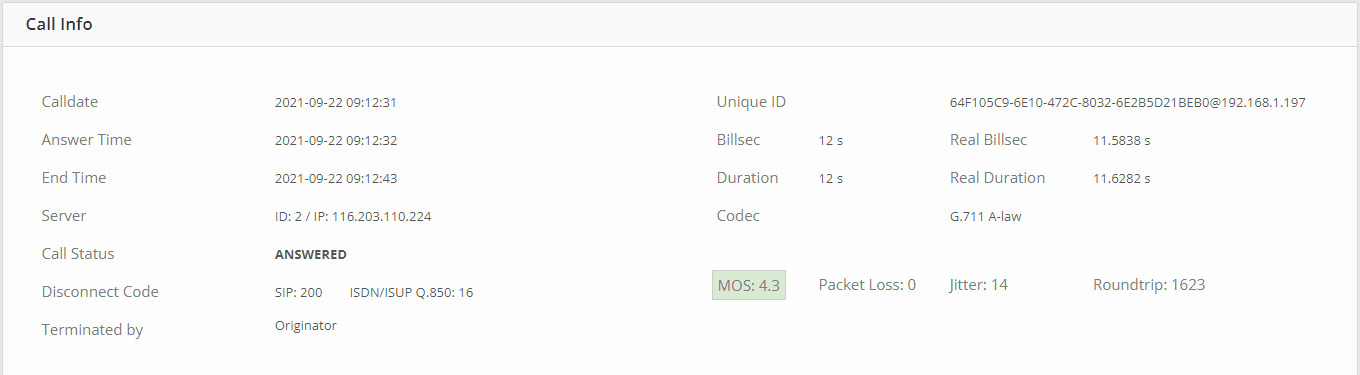Screen dimensions: 1360x375
Task: Click the Packet Loss: 0 stat
Action: pyautogui.click(x=867, y=285)
